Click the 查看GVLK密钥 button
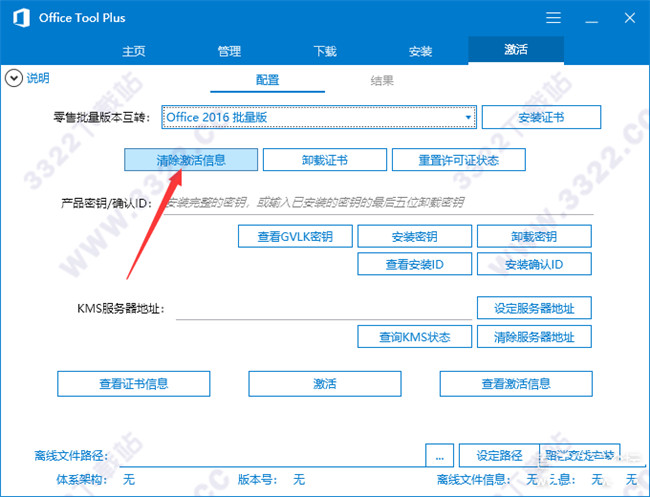The width and height of the screenshot is (650, 497). click(x=295, y=236)
